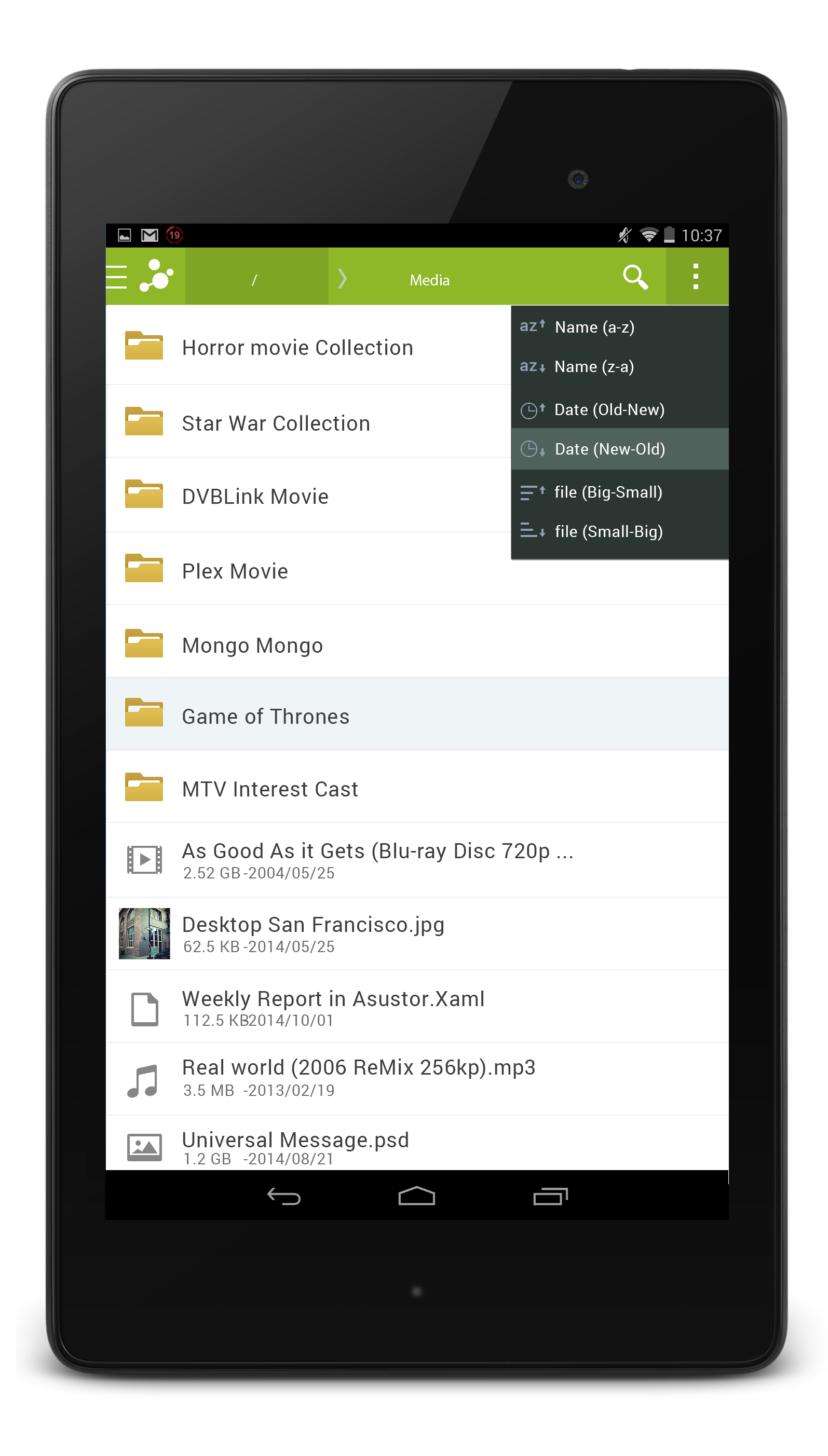Open MTV Interest Cast folder icon
Viewport: 828px width, 1456px height.
pos(144,787)
